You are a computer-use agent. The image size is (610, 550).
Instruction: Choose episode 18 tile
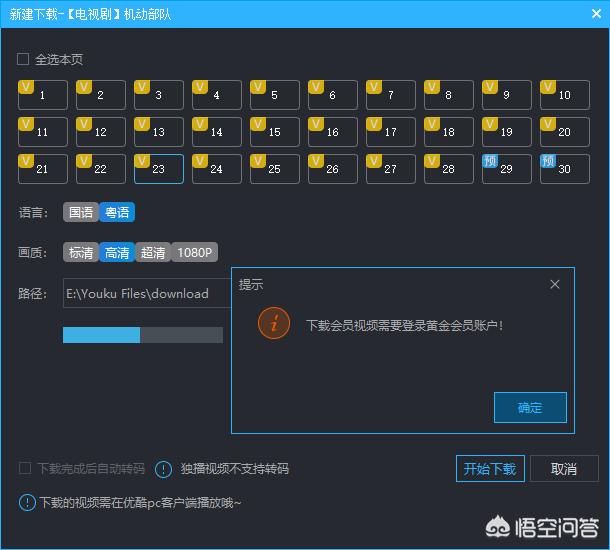(x=449, y=132)
